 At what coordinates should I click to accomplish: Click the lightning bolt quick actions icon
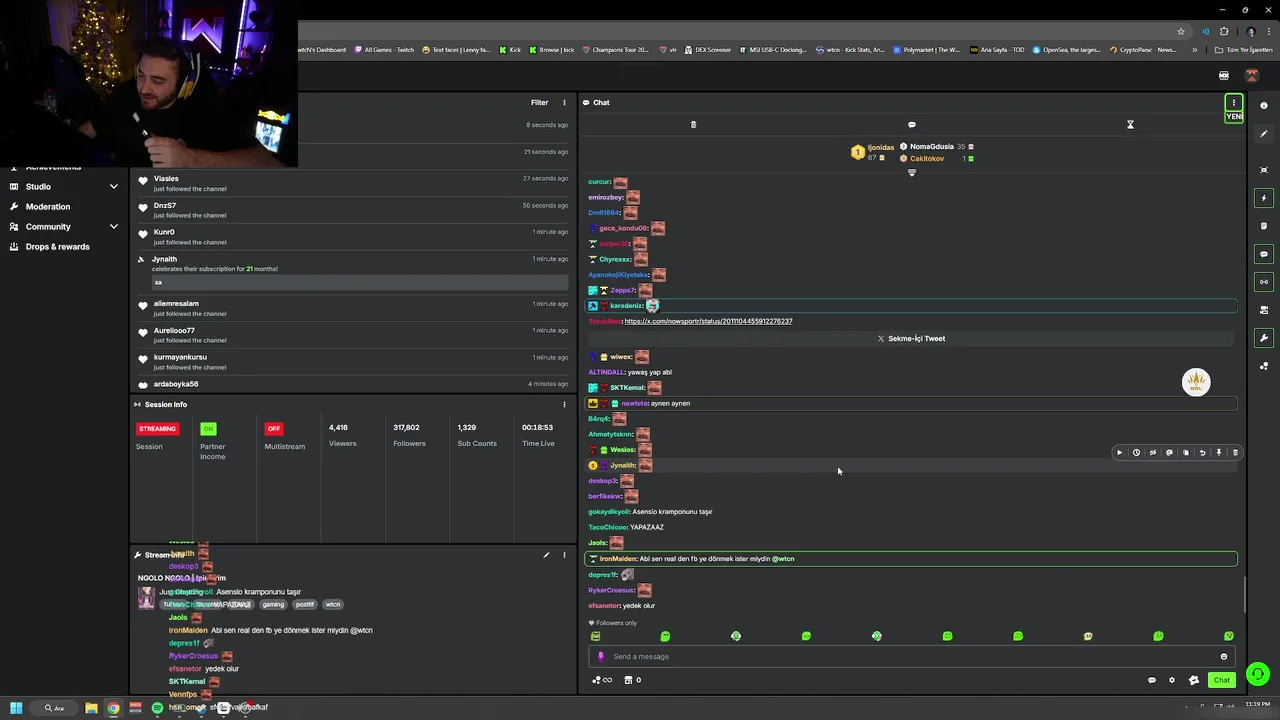point(1264,198)
